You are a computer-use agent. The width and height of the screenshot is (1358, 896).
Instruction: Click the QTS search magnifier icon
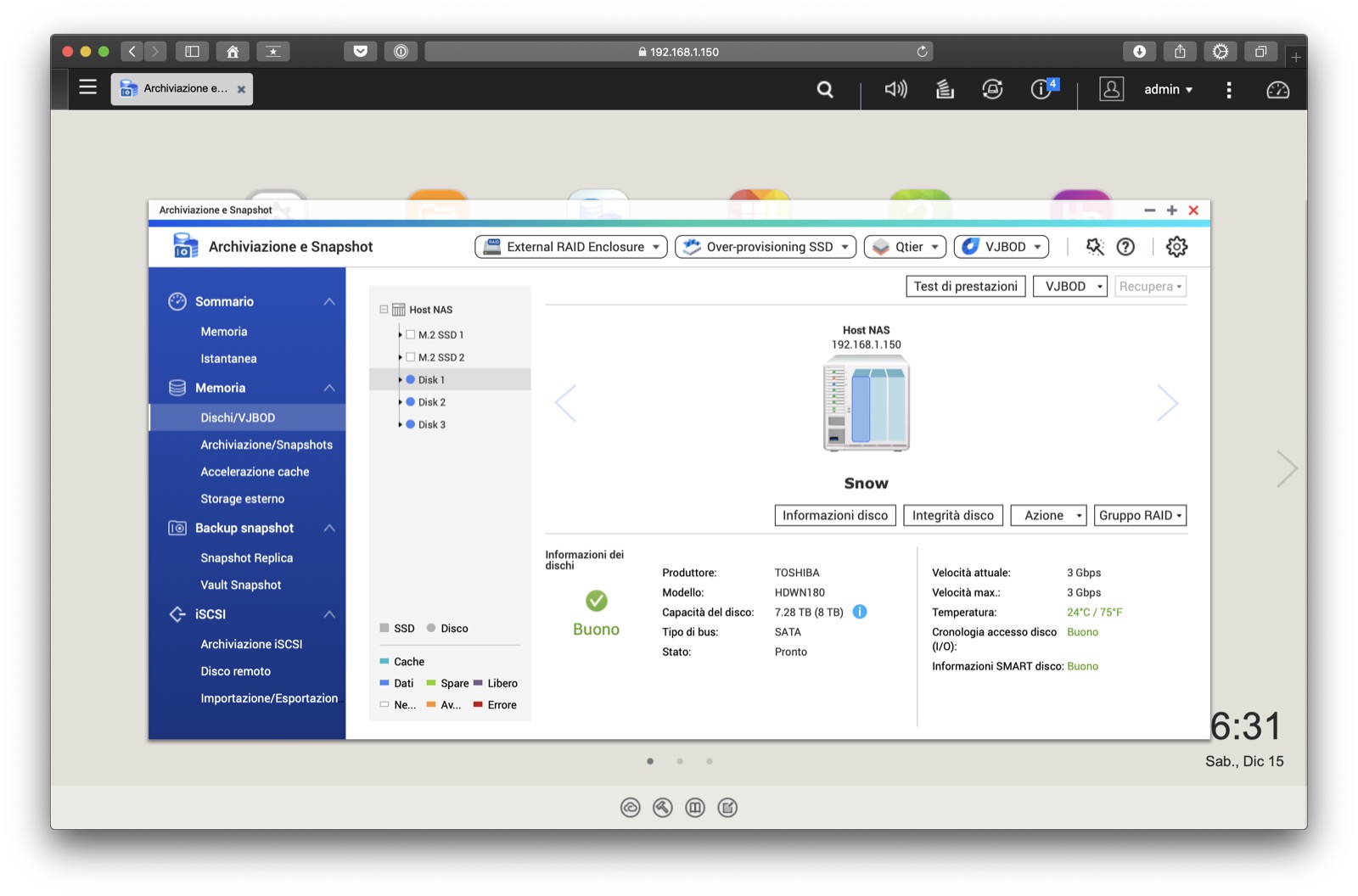(x=825, y=89)
